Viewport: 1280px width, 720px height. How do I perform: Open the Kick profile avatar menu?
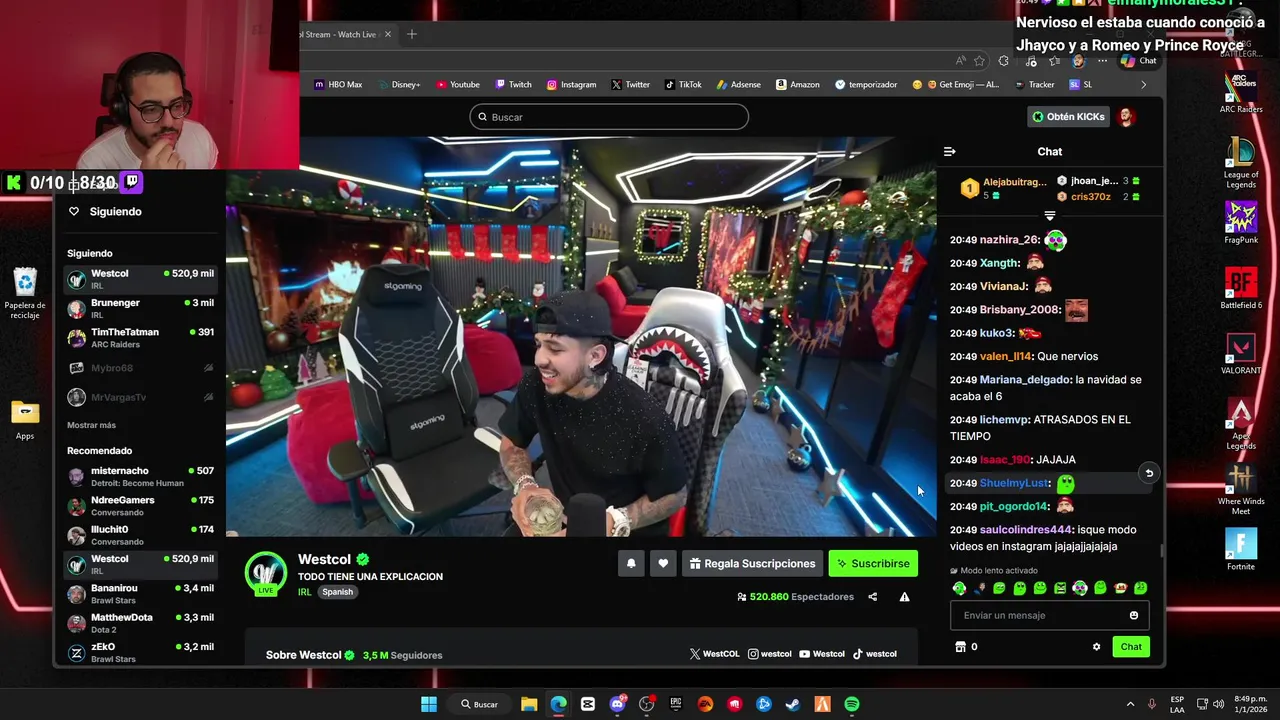(1126, 117)
